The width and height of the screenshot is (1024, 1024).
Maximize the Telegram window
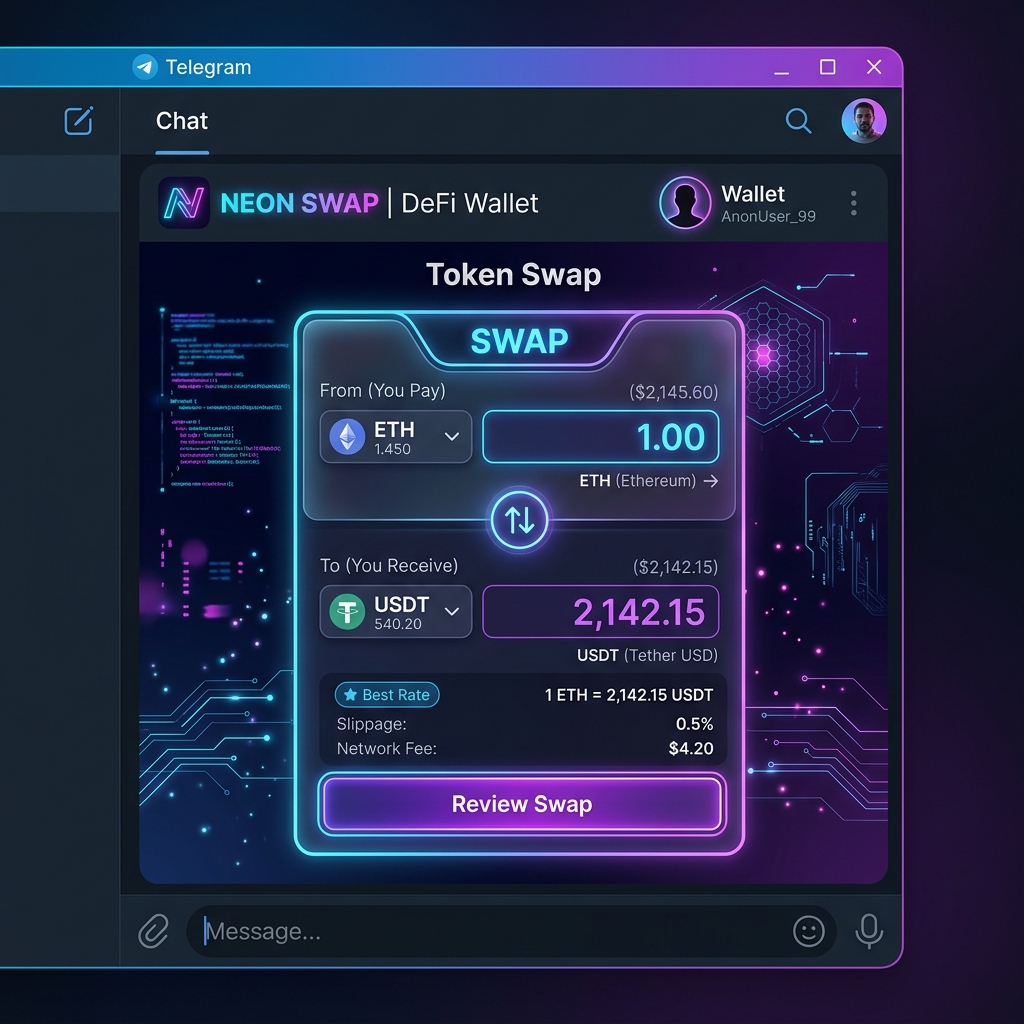[x=827, y=67]
